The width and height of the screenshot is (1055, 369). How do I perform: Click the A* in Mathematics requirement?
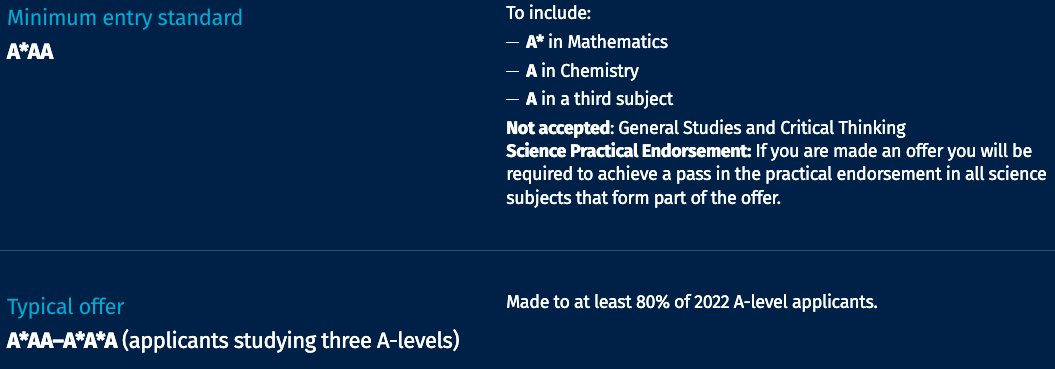point(597,42)
